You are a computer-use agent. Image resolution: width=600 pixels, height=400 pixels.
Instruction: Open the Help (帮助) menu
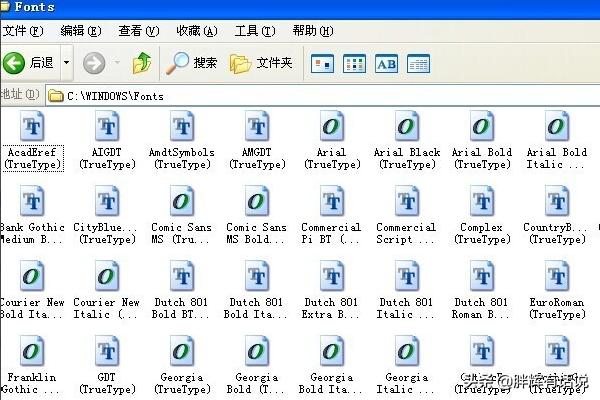tap(313, 31)
